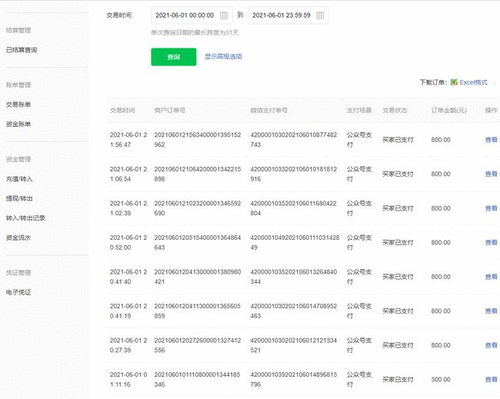This screenshot has width=500, height=399.
Task: Open the calendar icon for start date 2021-06-01 00:00:00
Action: pyautogui.click(x=224, y=15)
